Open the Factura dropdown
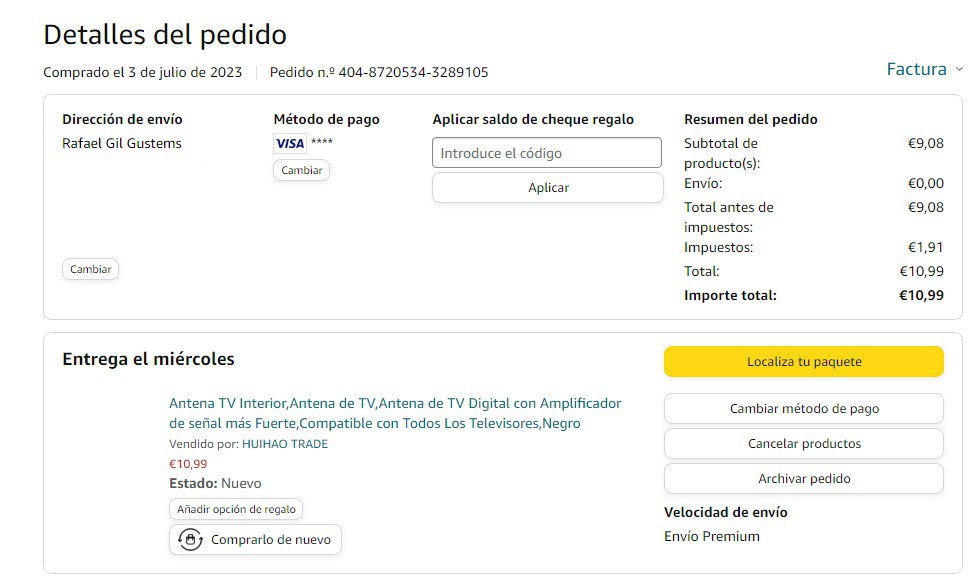This screenshot has height=585, width=980. (916, 69)
